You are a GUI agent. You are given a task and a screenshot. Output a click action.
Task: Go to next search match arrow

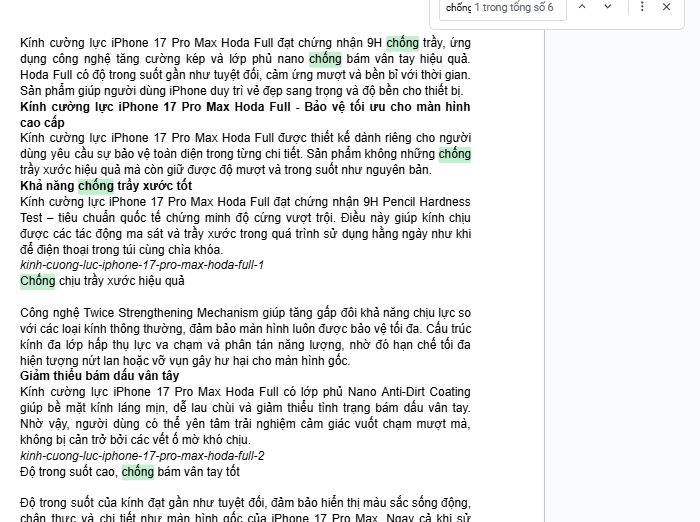coord(608,7)
